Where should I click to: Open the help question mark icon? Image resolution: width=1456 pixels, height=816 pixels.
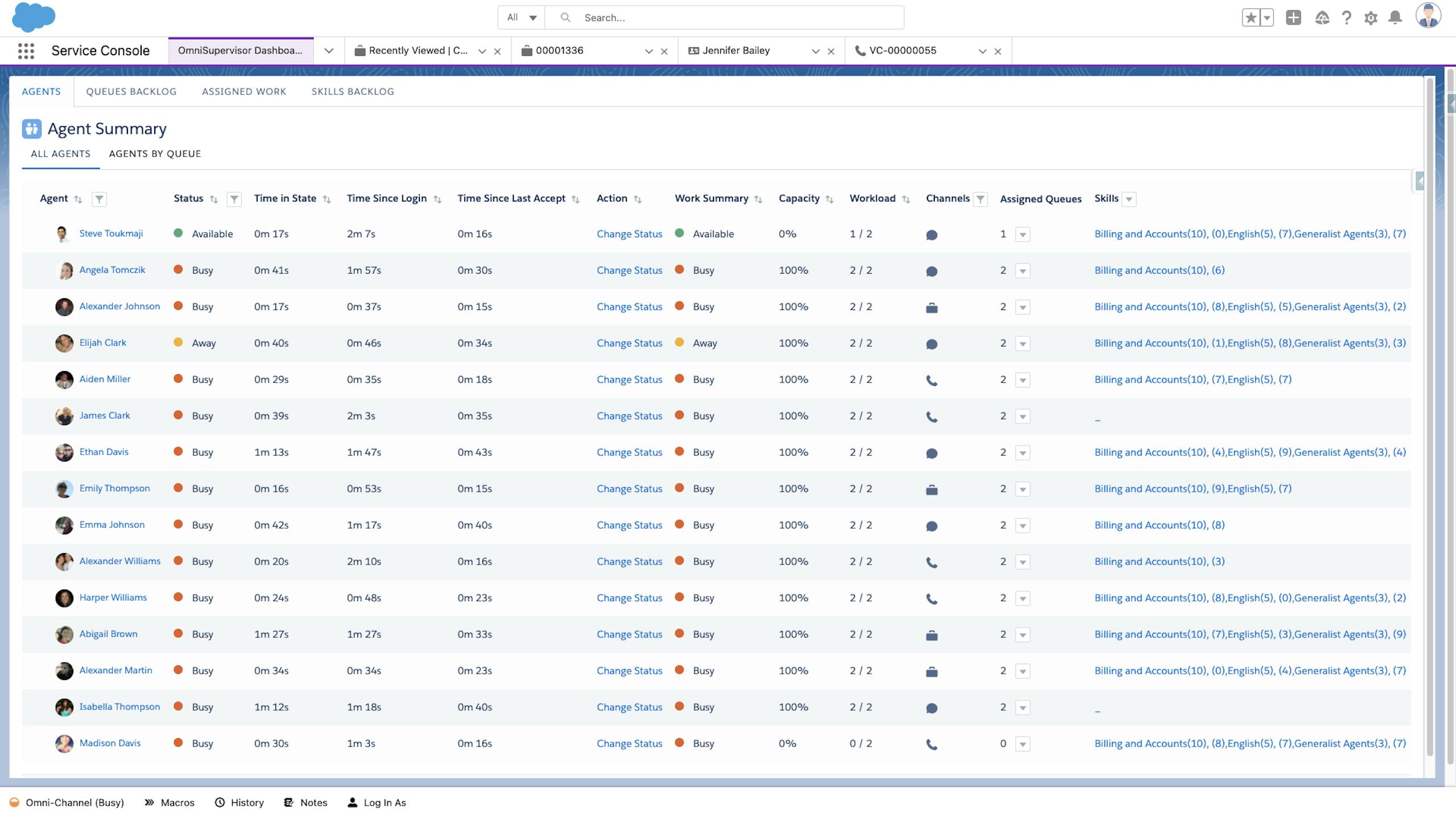[1346, 18]
